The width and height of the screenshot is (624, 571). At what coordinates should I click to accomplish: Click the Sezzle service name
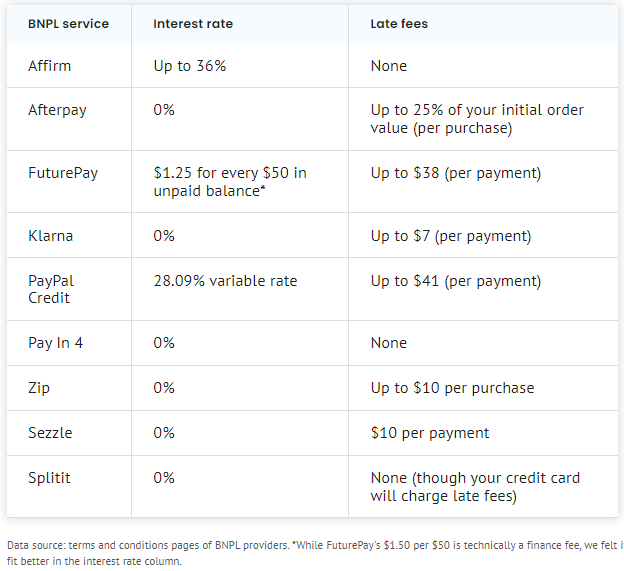tap(50, 433)
